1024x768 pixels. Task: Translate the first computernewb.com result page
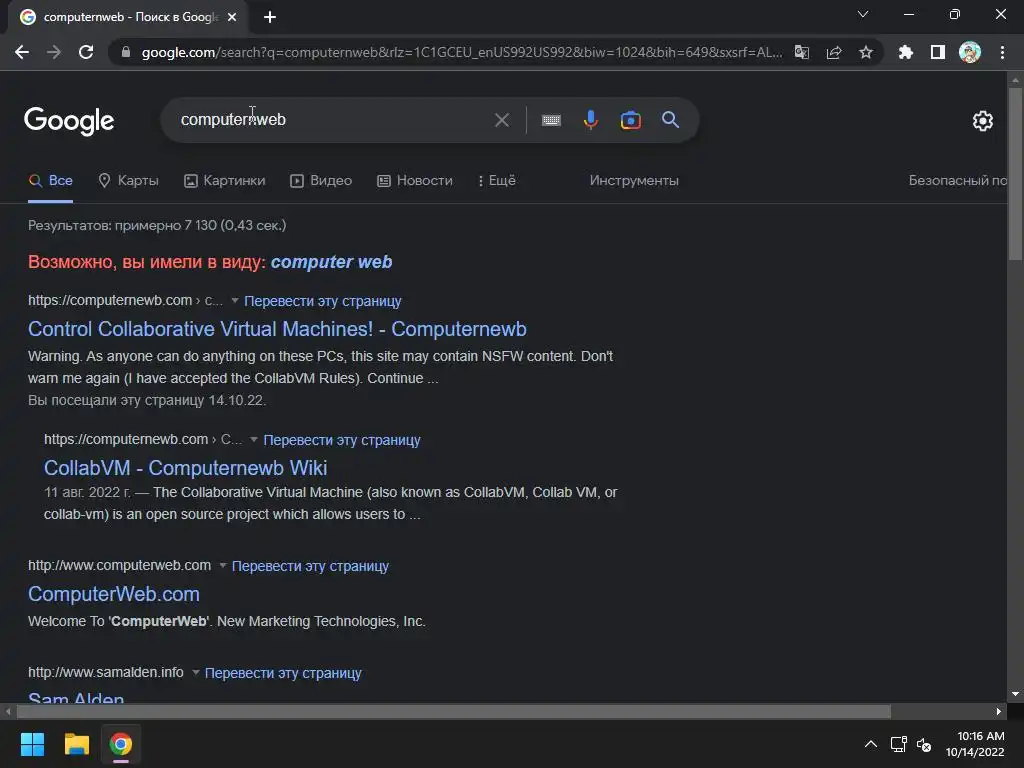(x=323, y=301)
